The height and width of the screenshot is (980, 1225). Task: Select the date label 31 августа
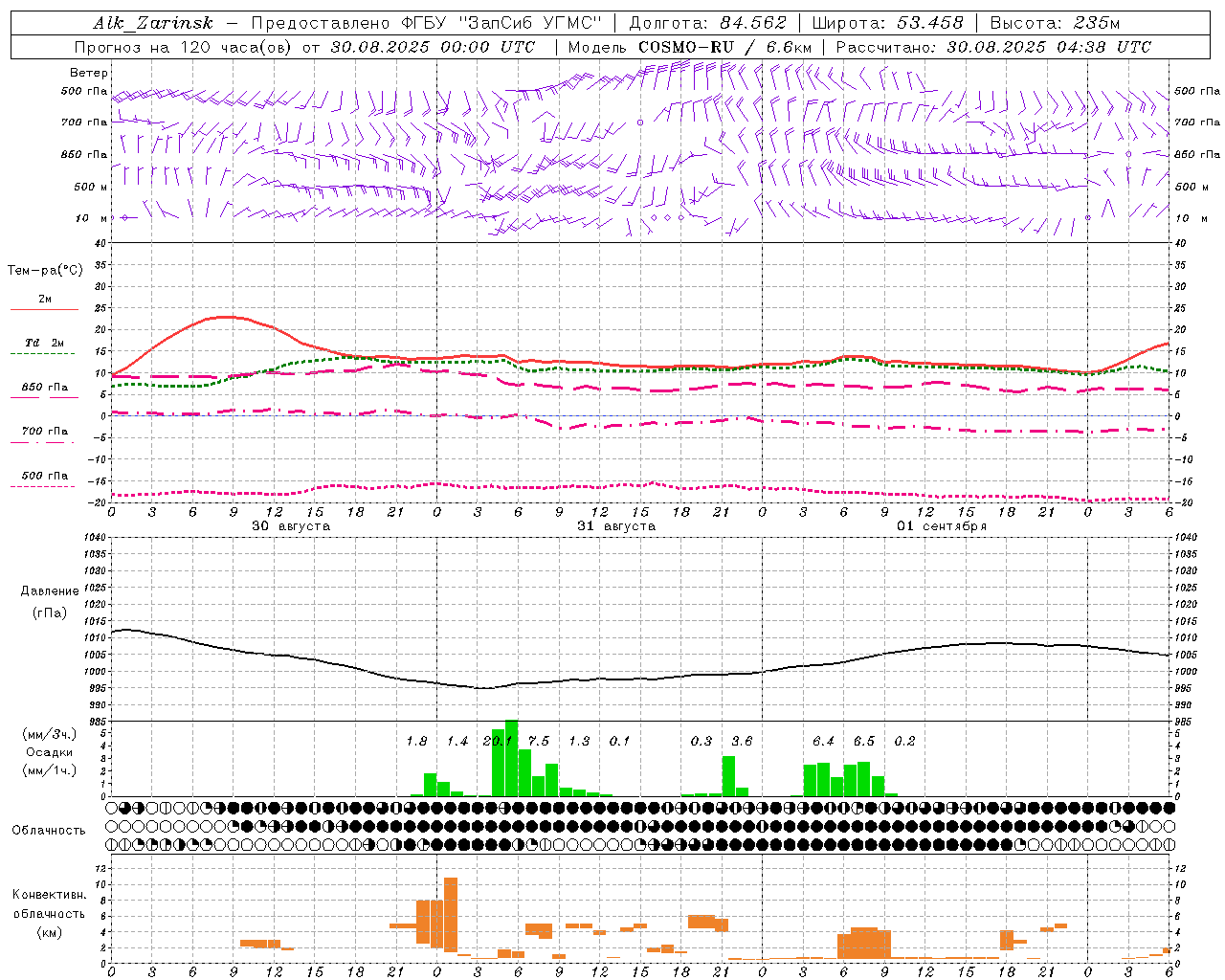point(616,526)
